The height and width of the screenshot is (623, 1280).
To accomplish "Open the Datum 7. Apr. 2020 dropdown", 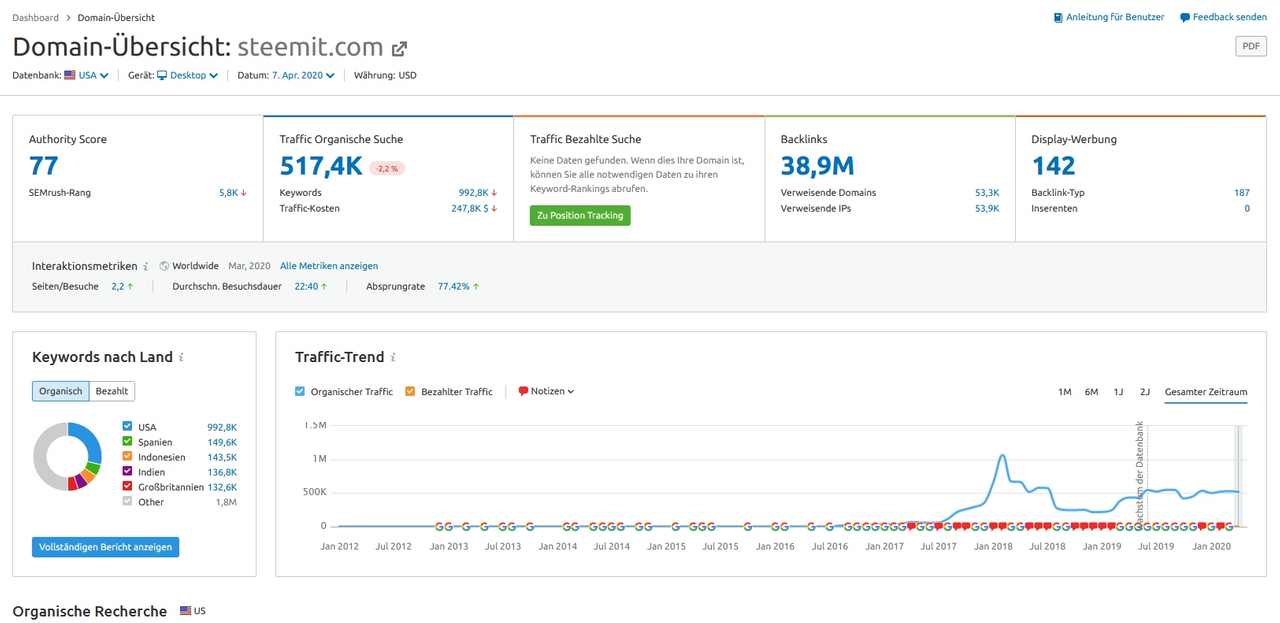I will pos(303,75).
